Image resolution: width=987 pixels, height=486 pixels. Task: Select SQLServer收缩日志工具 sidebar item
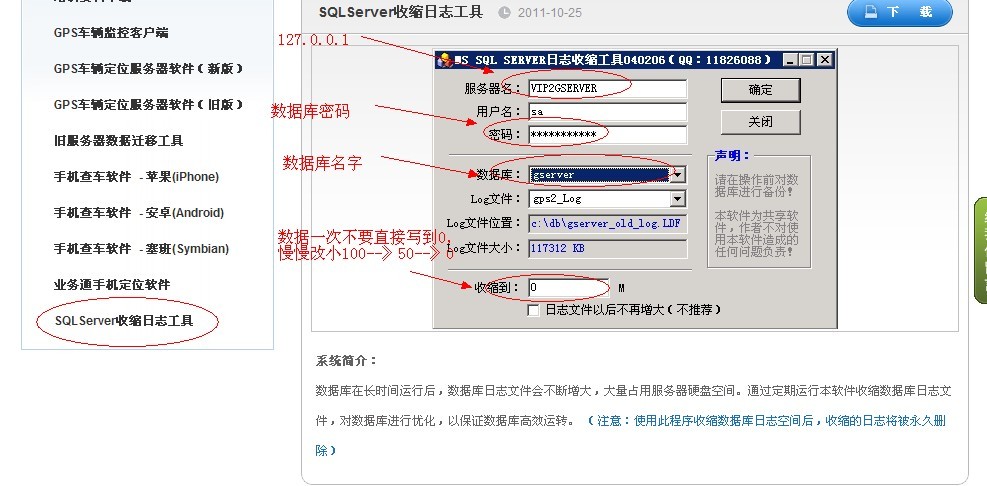pos(124,321)
